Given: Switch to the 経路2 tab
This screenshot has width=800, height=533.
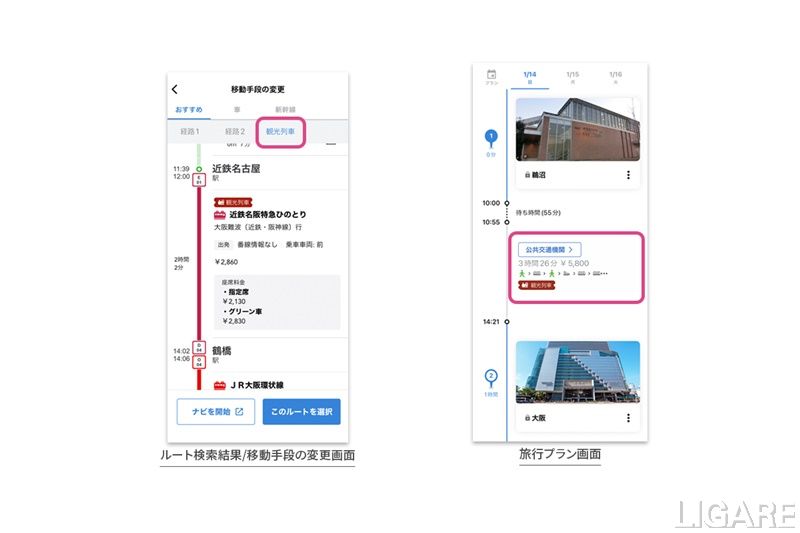Looking at the screenshot, I should tap(235, 132).
